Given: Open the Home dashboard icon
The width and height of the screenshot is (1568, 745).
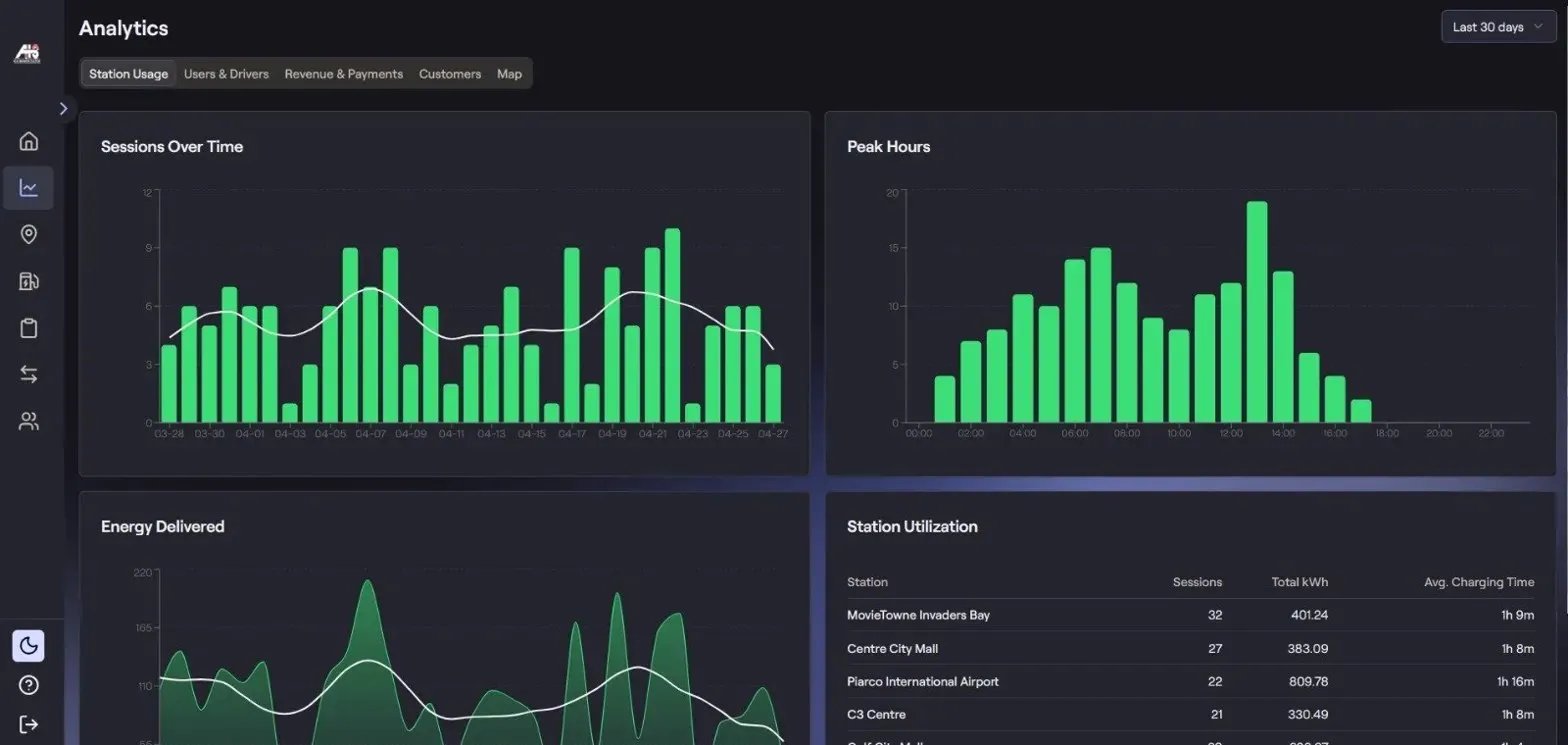Looking at the screenshot, I should [x=28, y=141].
